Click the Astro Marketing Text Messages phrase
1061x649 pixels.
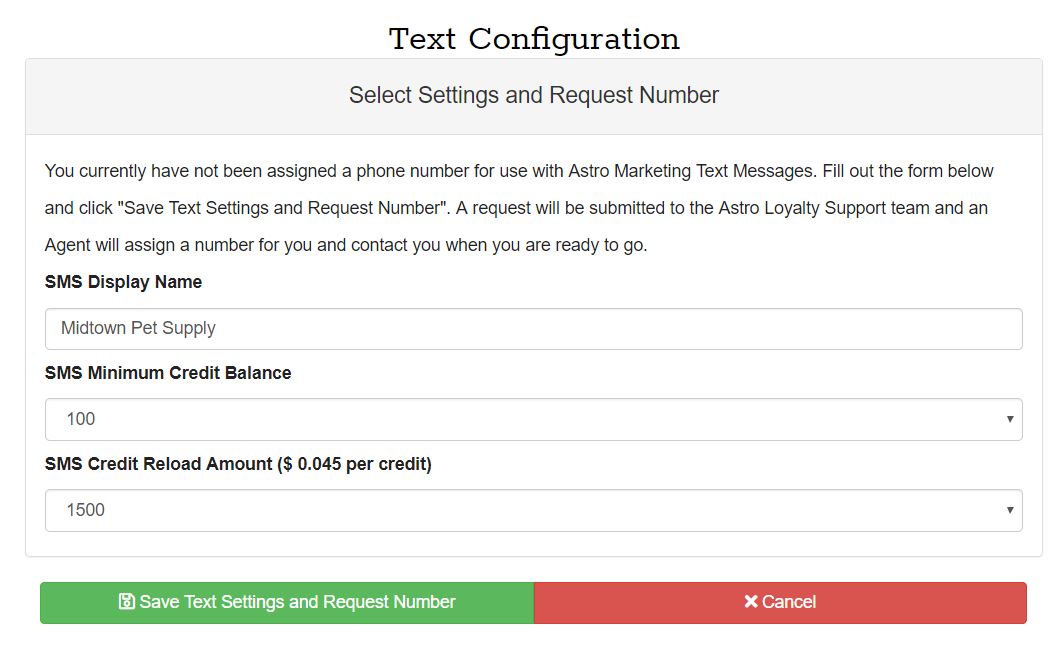click(690, 171)
